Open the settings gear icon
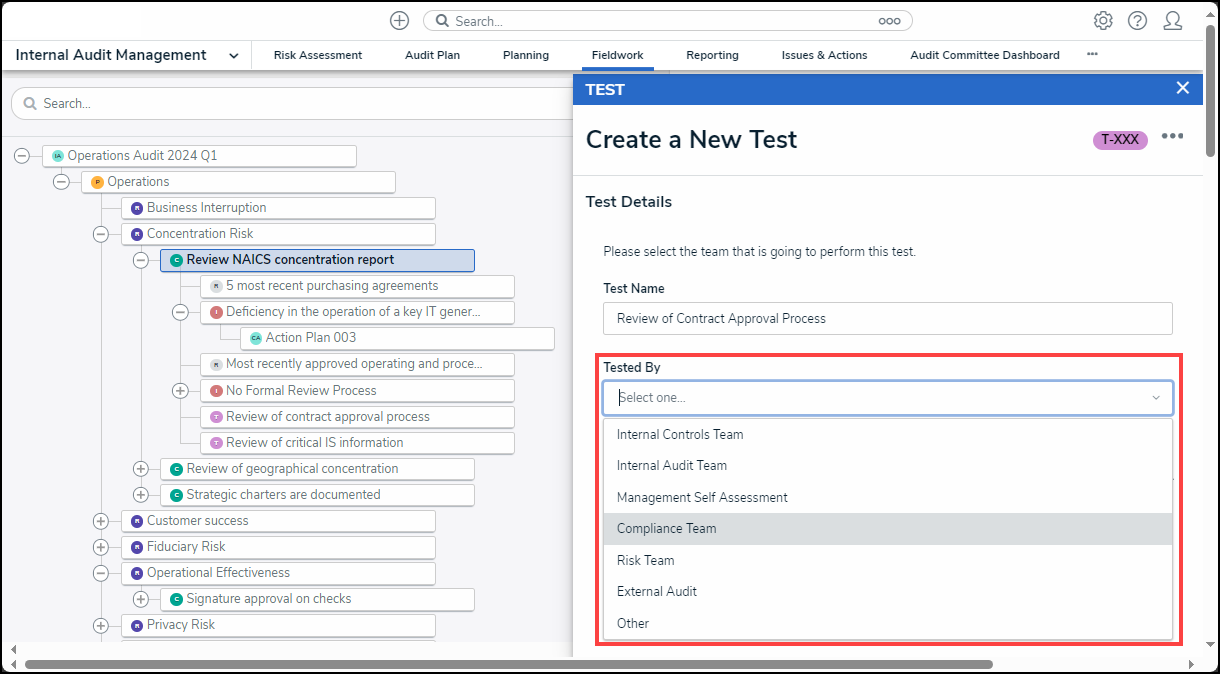Image resolution: width=1220 pixels, height=674 pixels. tap(1103, 21)
